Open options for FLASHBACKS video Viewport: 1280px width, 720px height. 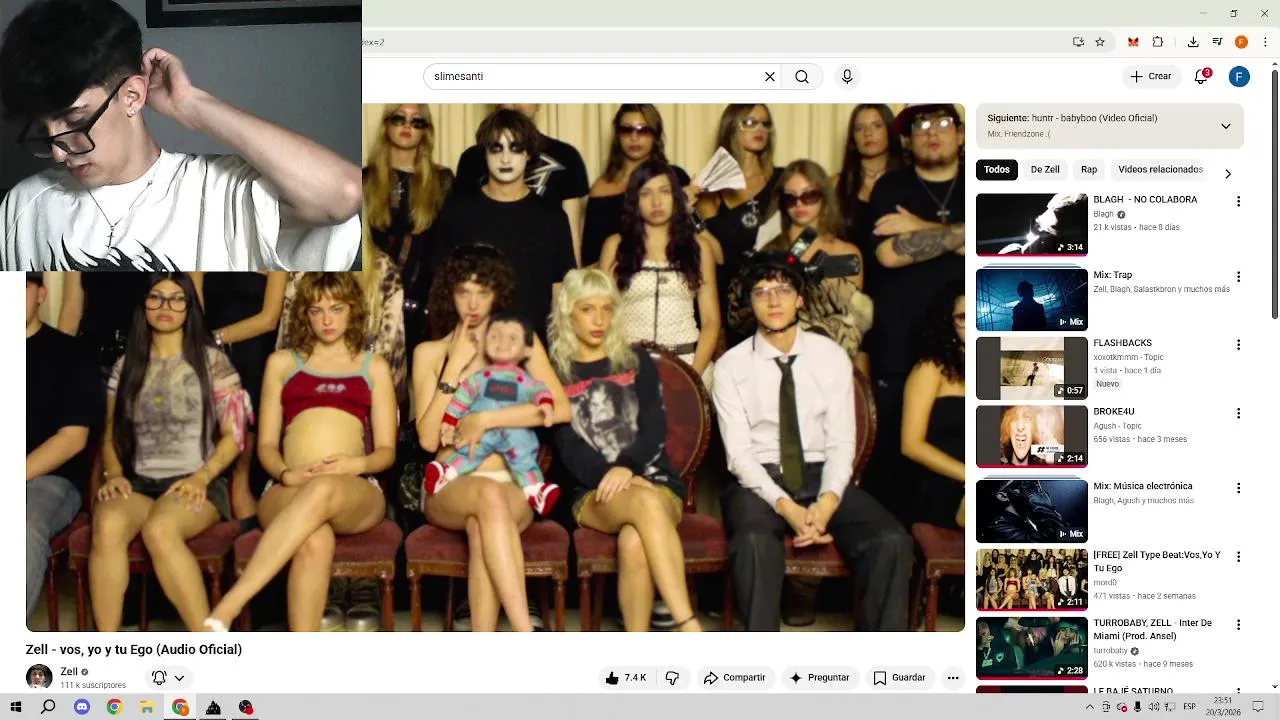point(1238,345)
